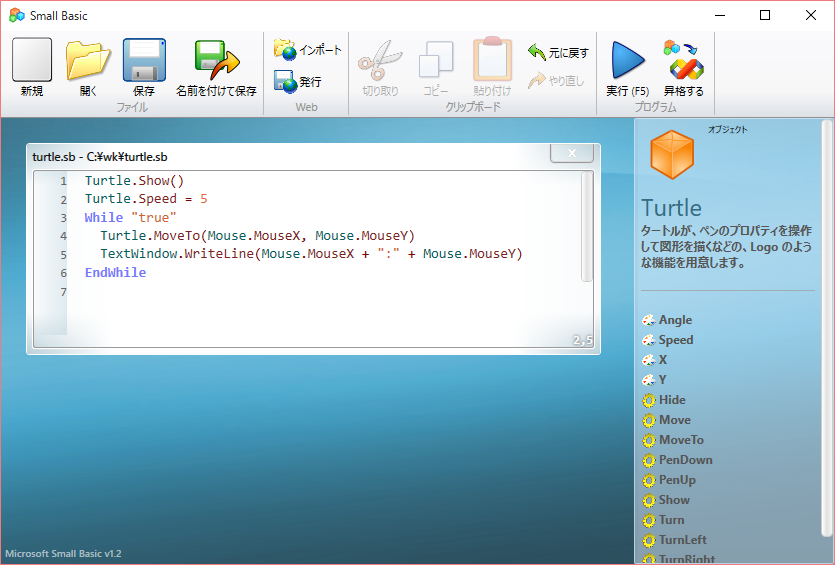The height and width of the screenshot is (565, 835).
Task: Click the 新規 (New) file icon
Action: coord(32,62)
